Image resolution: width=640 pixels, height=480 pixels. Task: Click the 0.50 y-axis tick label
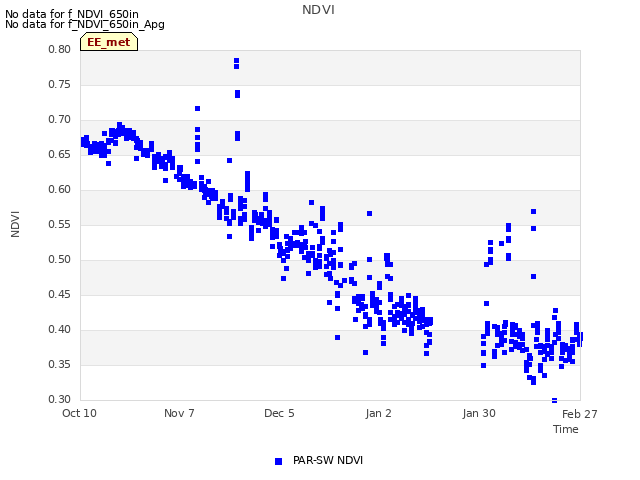coord(60,260)
